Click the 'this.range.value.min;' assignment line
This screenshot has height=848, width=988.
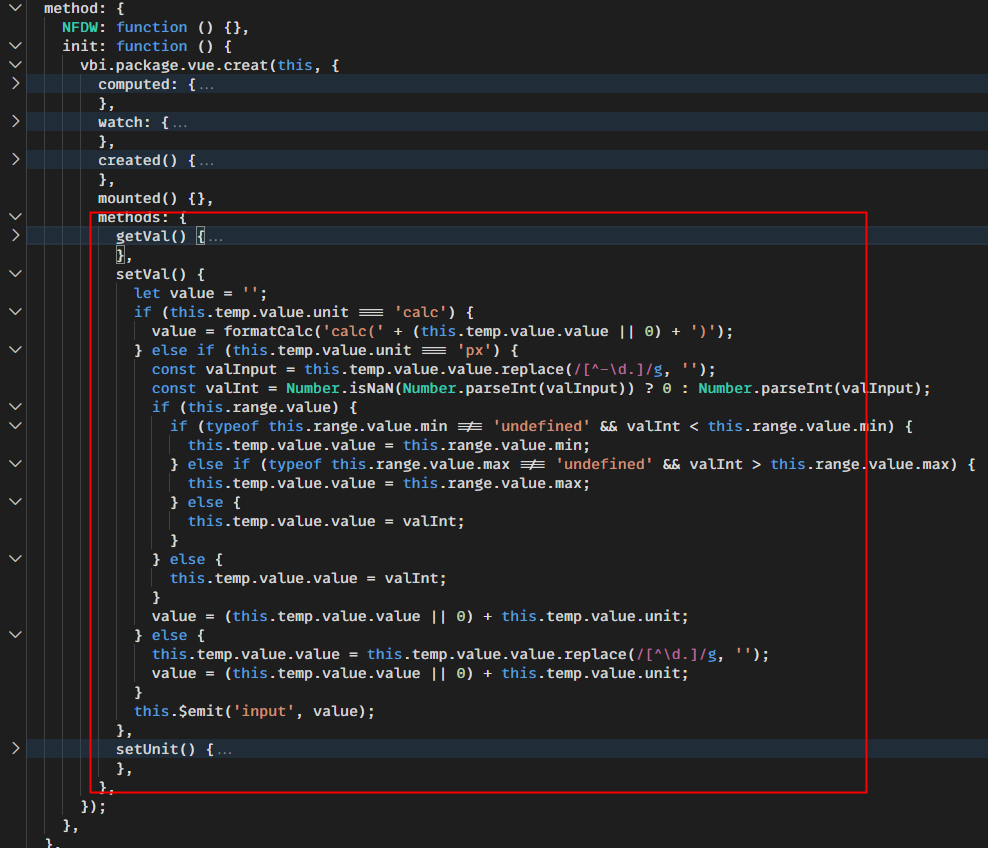coord(389,445)
